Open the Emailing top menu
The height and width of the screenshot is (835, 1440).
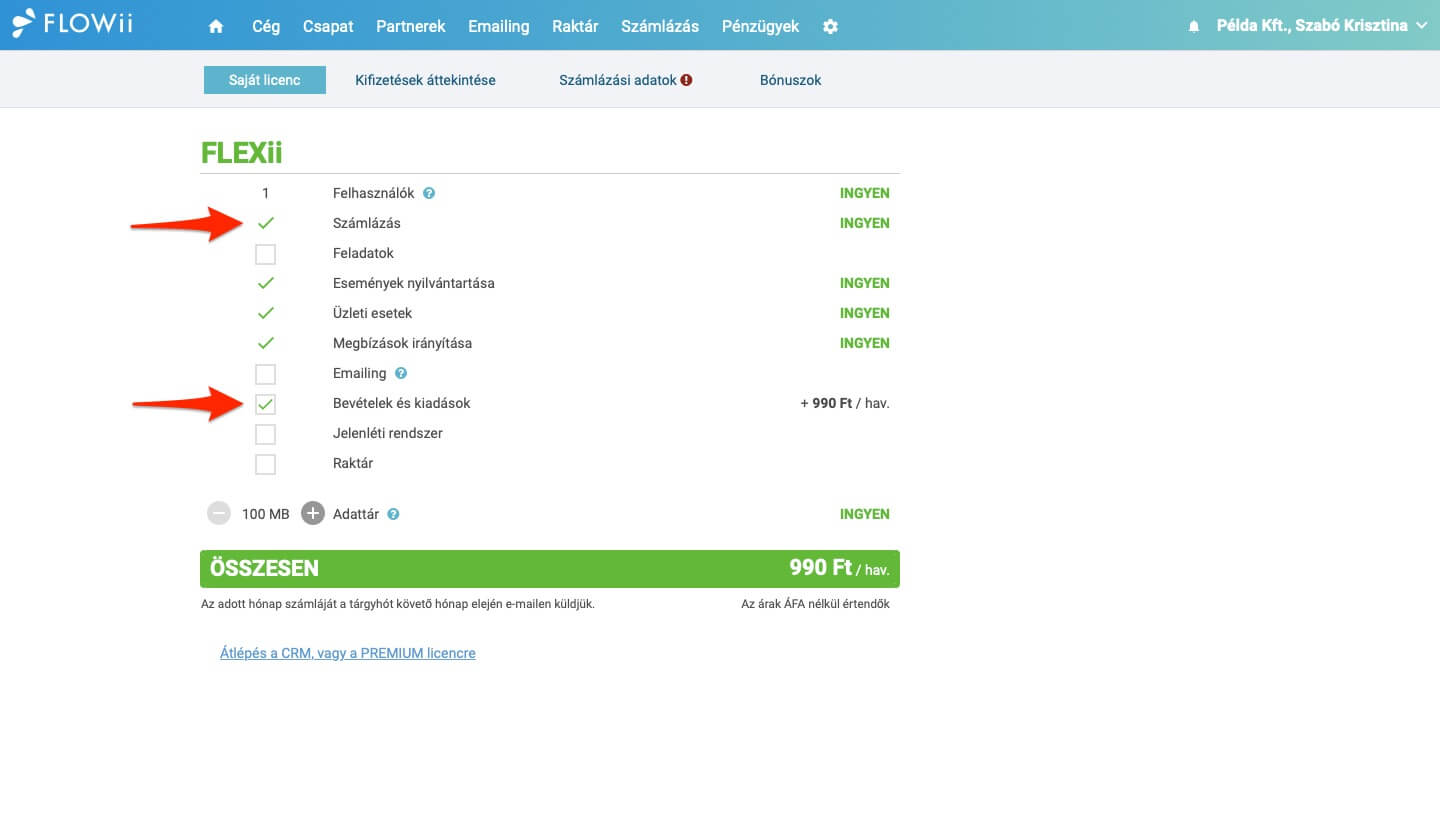(499, 27)
